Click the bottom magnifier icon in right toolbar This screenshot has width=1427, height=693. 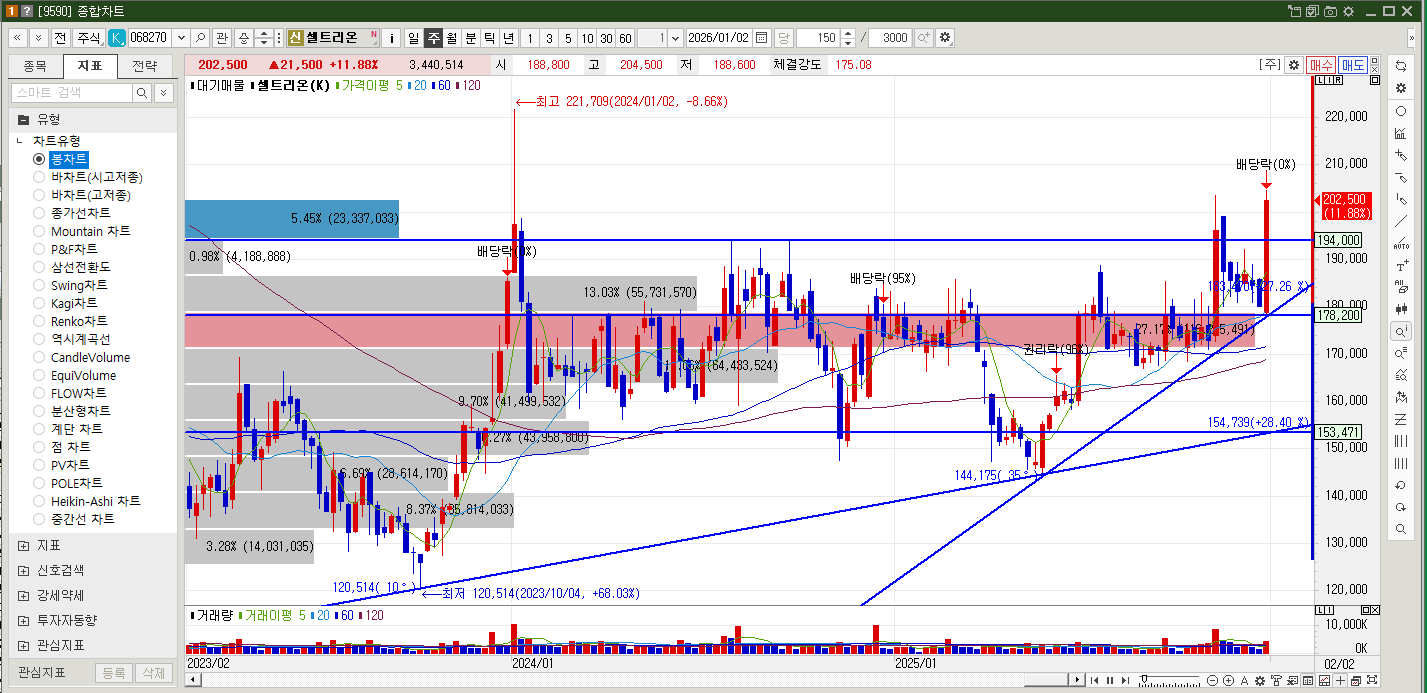tap(1400, 529)
